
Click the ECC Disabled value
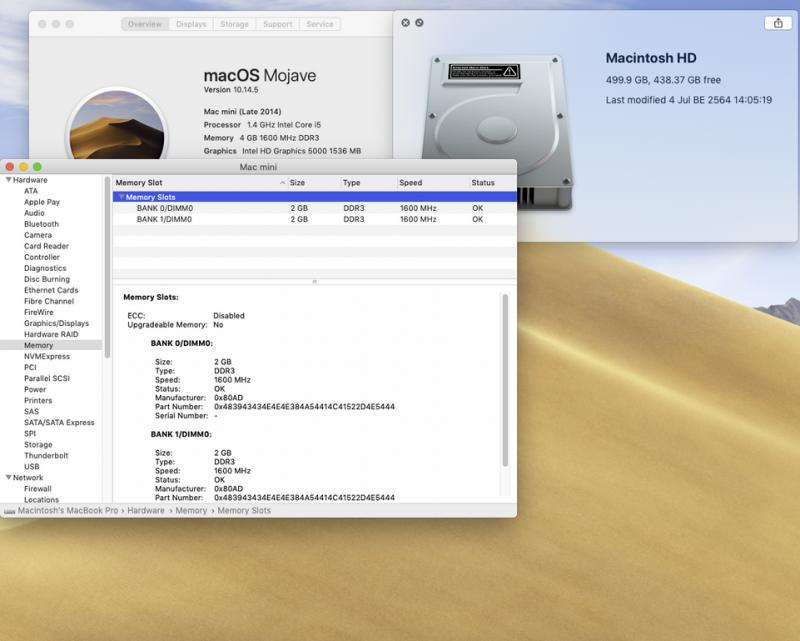tap(229, 315)
